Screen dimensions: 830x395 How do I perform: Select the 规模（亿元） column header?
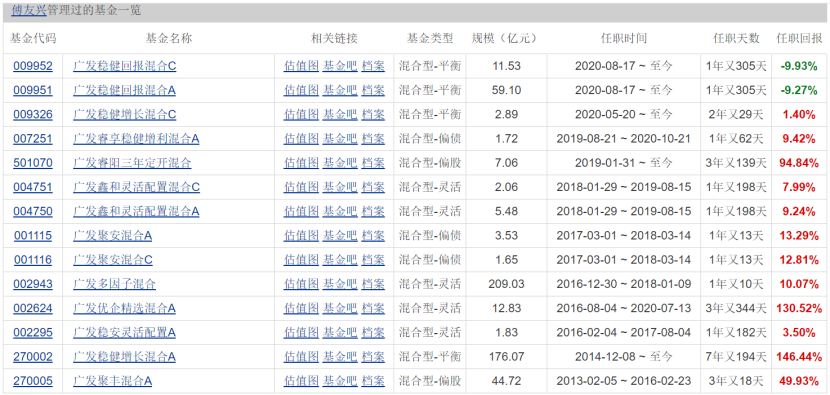[504, 38]
